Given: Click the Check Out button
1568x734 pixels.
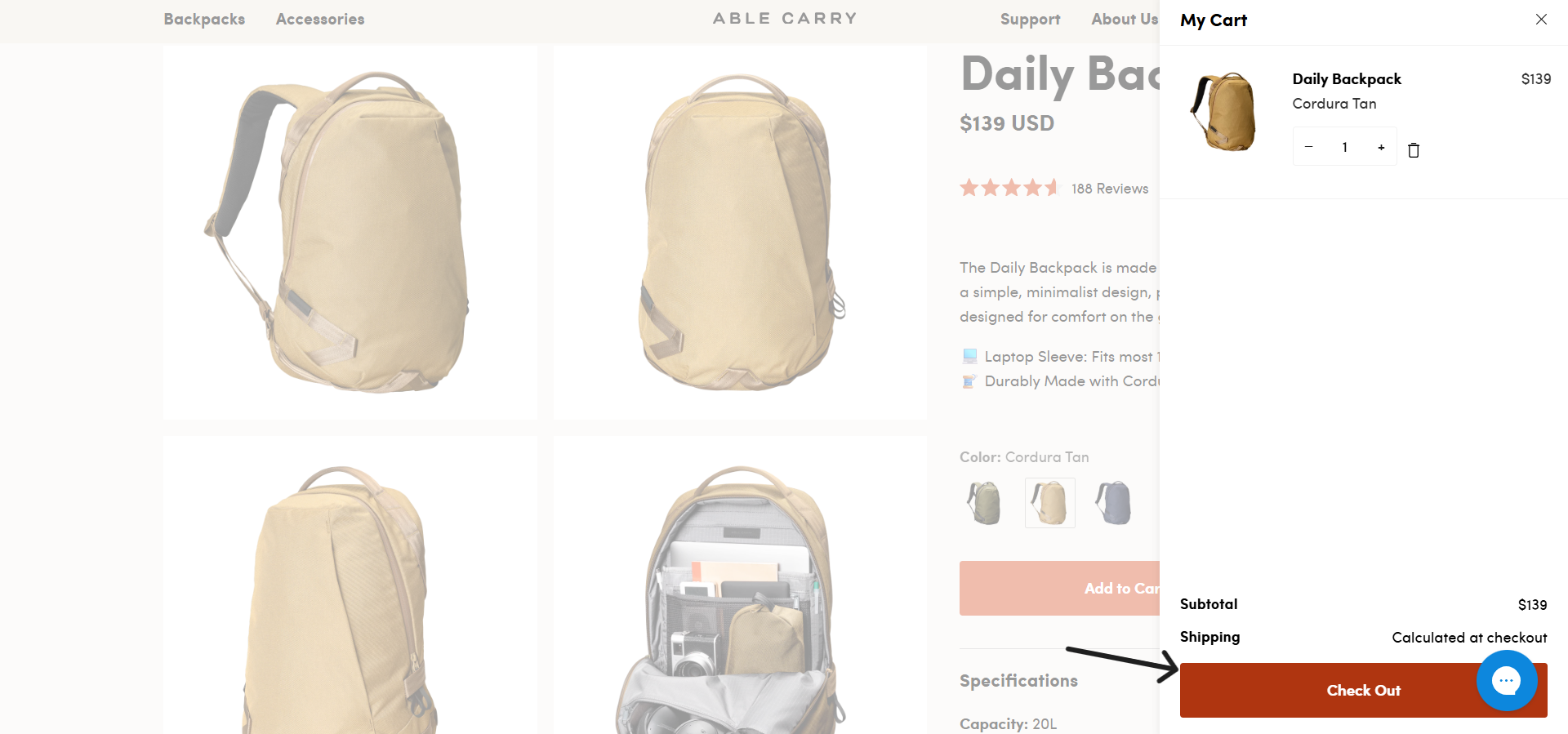Looking at the screenshot, I should point(1363,690).
